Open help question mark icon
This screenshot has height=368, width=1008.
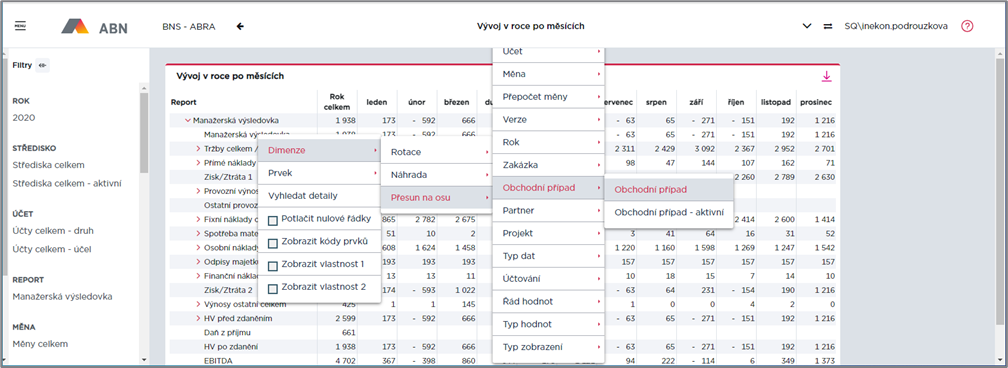[x=967, y=26]
